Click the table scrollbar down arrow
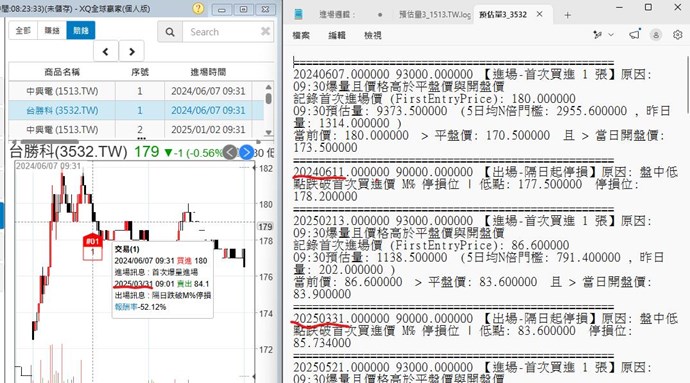The height and width of the screenshot is (383, 690). point(268,133)
